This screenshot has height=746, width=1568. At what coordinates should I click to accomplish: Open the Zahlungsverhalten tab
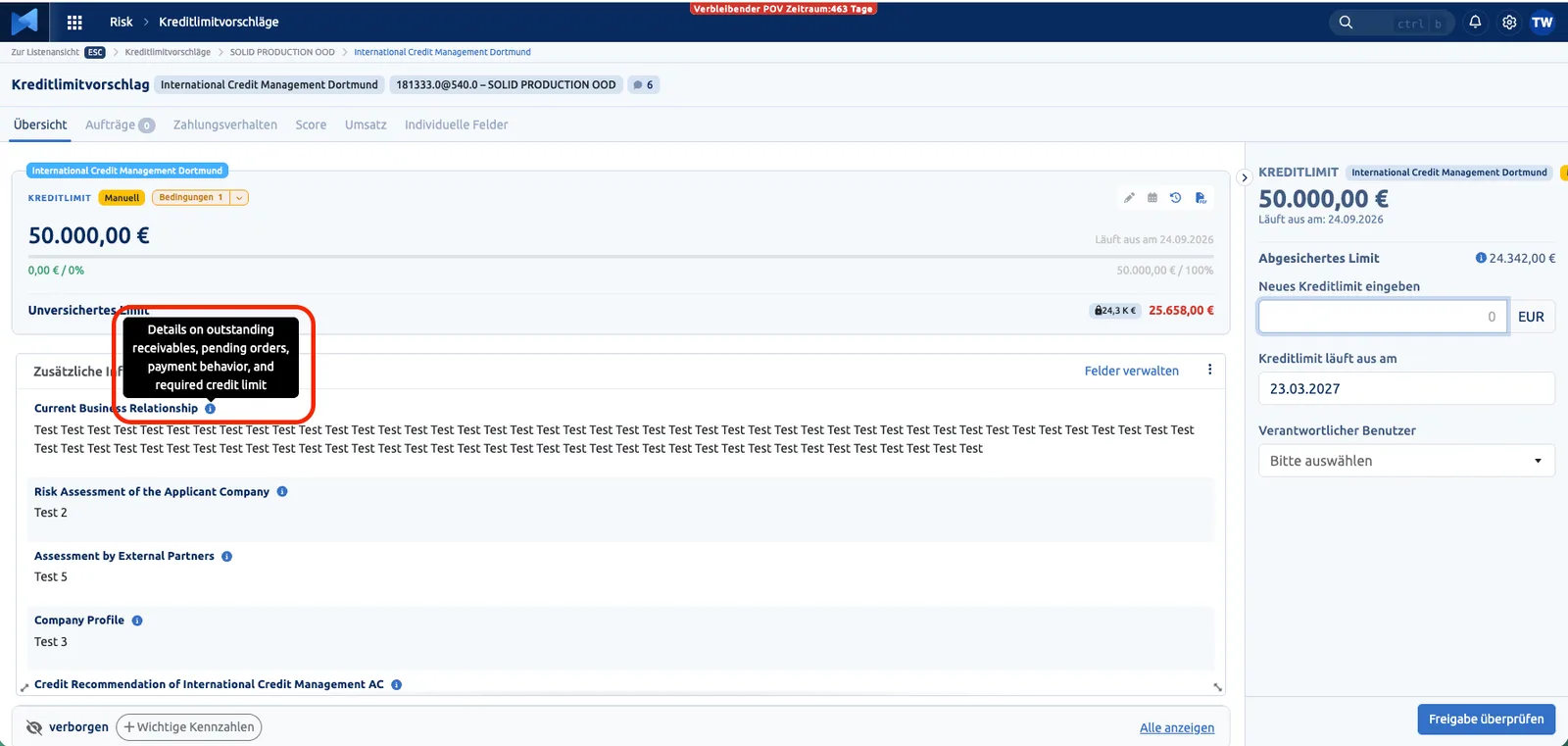[x=225, y=124]
